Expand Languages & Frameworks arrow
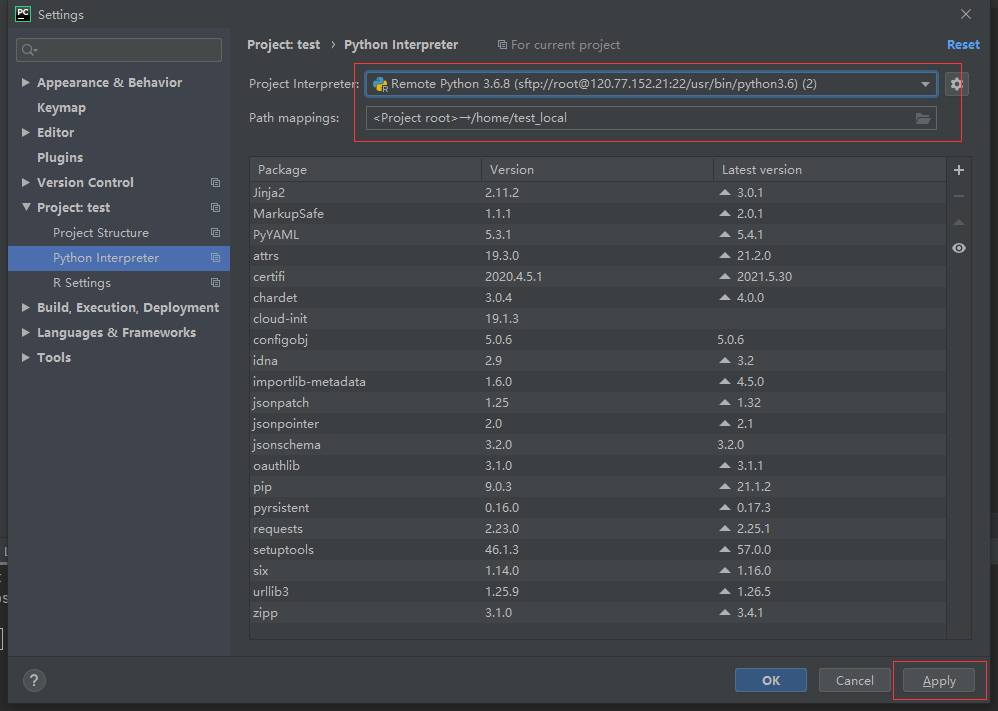Image resolution: width=998 pixels, height=711 pixels. pos(25,332)
